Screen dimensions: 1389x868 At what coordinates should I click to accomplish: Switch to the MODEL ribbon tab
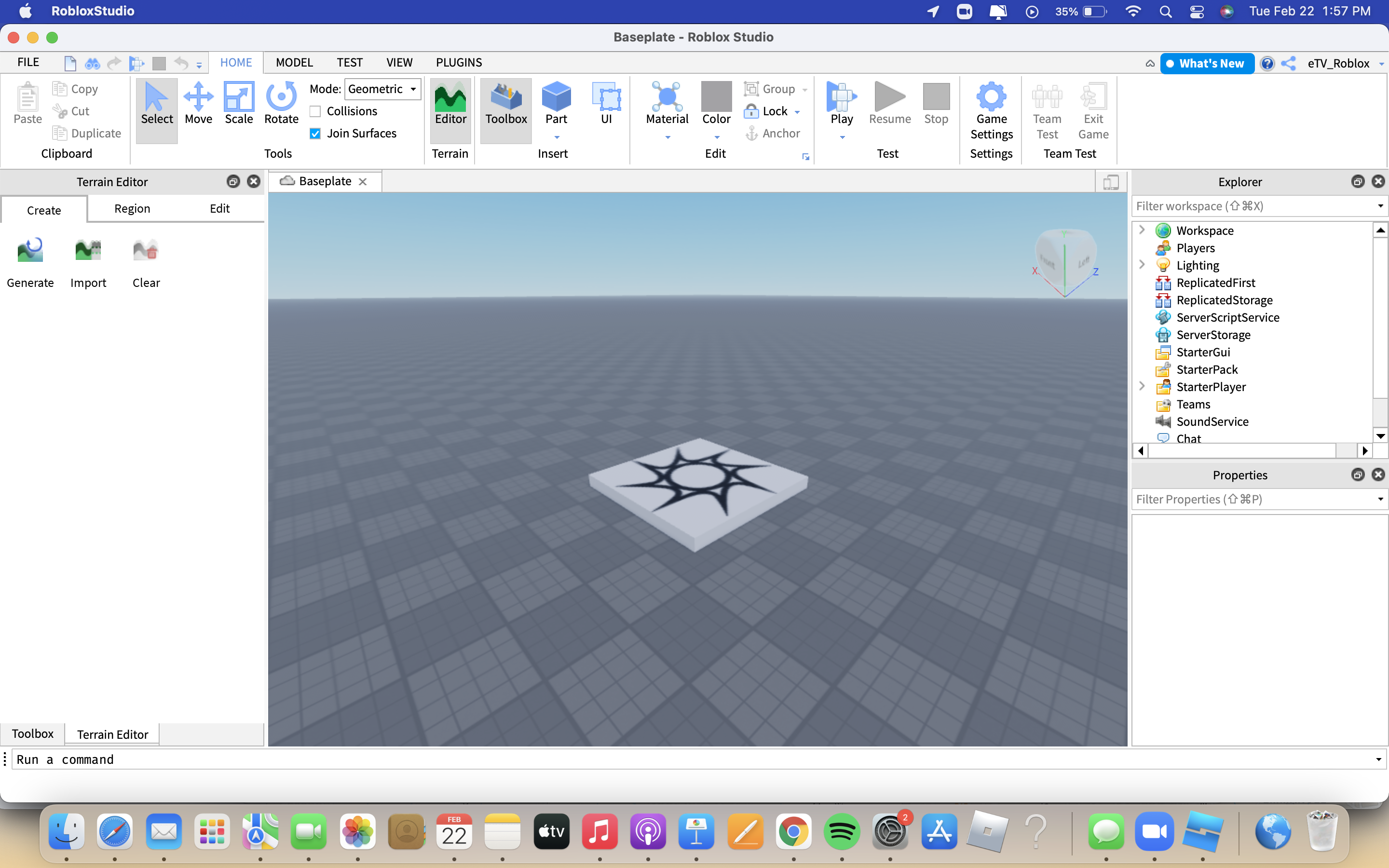(x=293, y=62)
